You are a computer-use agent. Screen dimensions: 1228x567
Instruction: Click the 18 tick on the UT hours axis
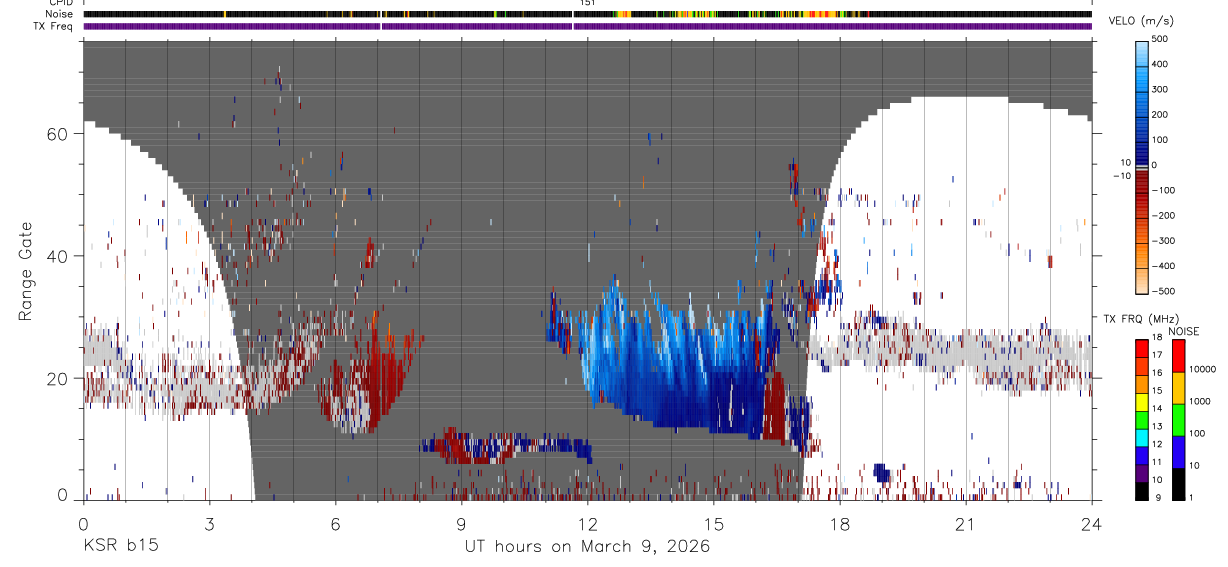[840, 523]
